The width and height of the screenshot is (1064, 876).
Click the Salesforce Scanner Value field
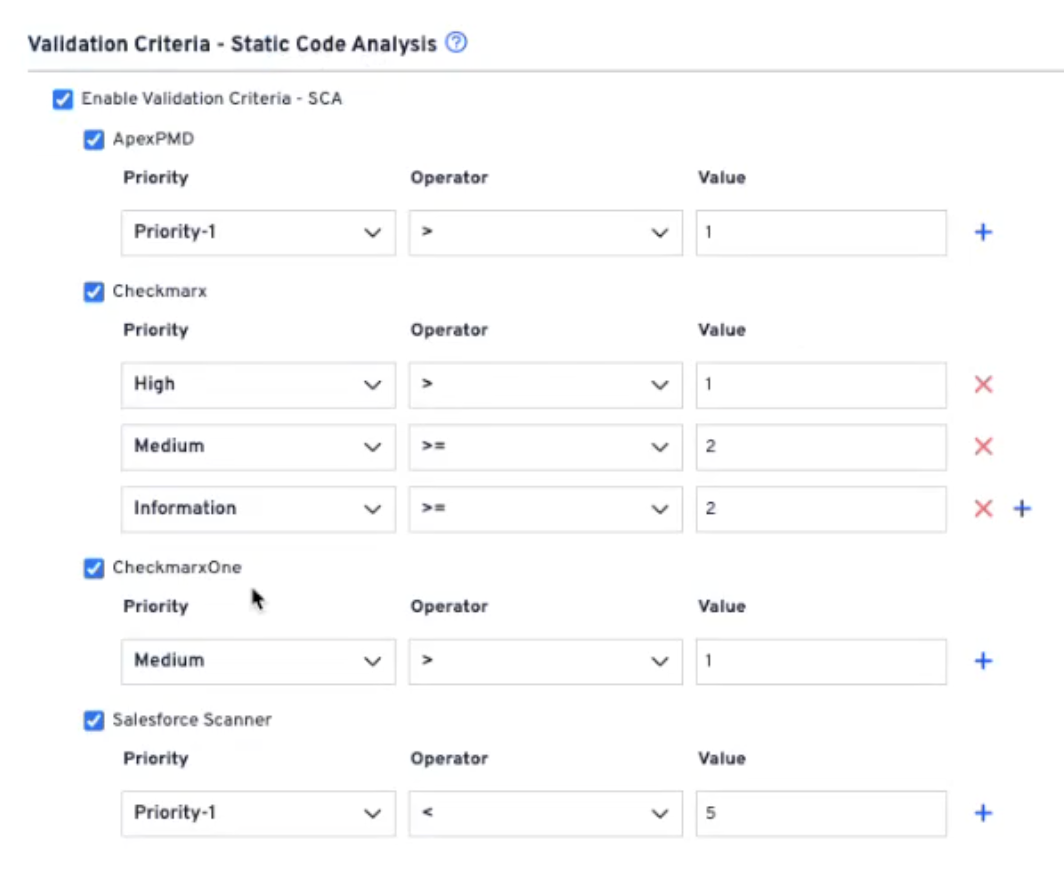(821, 813)
